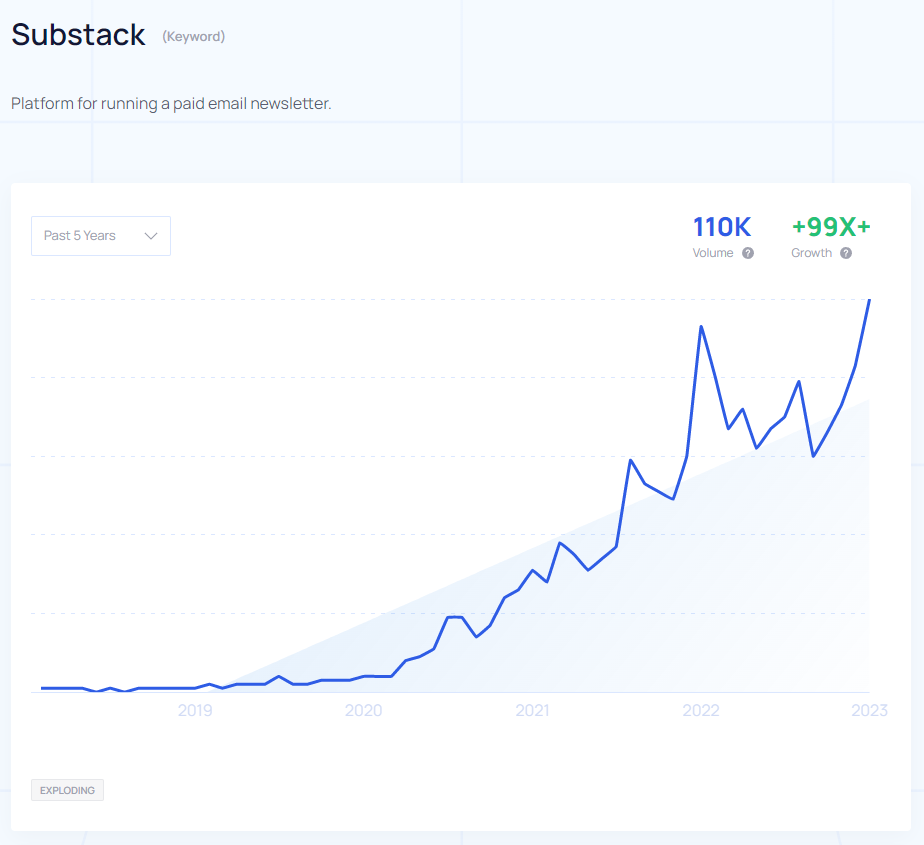The height and width of the screenshot is (845, 924).
Task: Click the 2021 axis label
Action: click(x=532, y=711)
